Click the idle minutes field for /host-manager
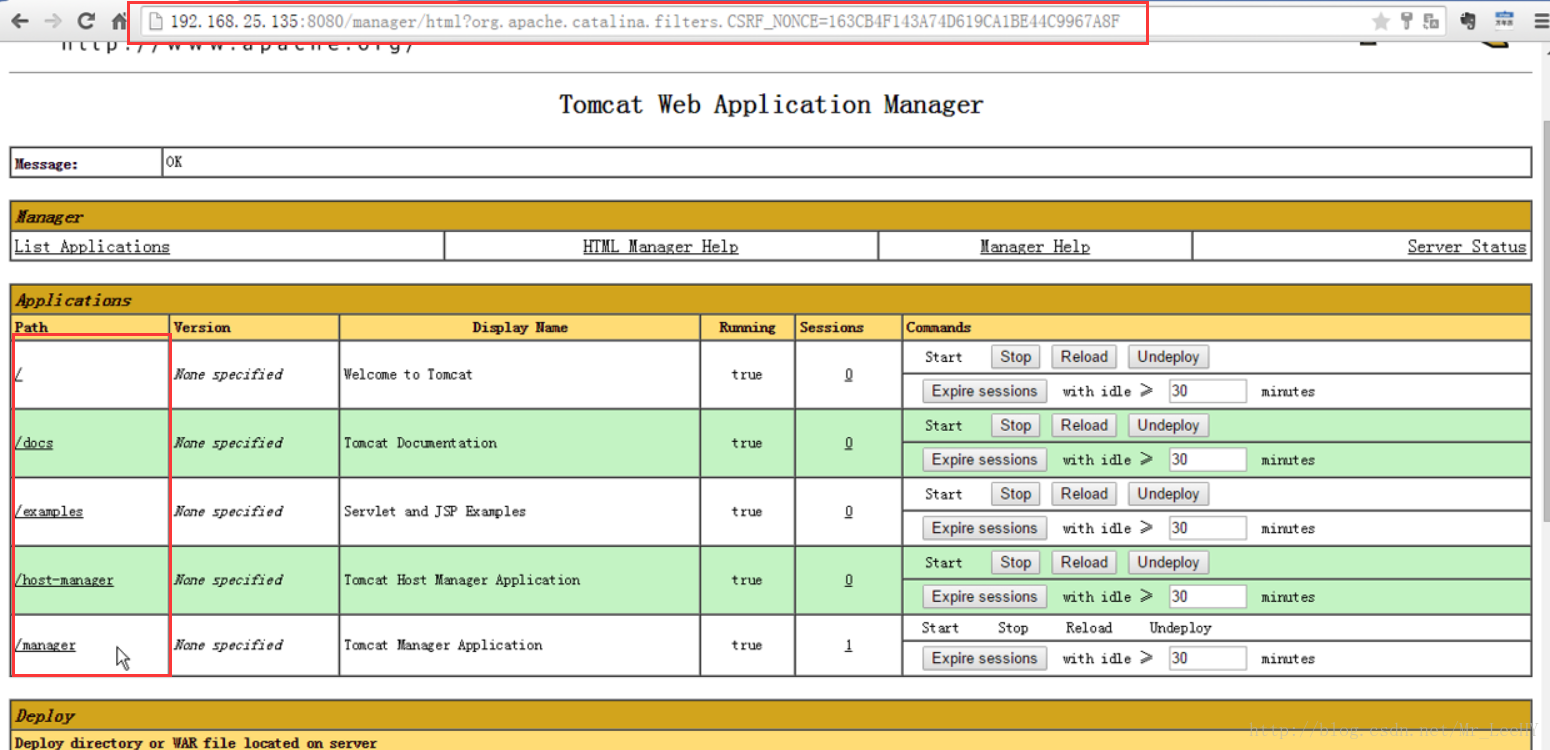 (1207, 597)
